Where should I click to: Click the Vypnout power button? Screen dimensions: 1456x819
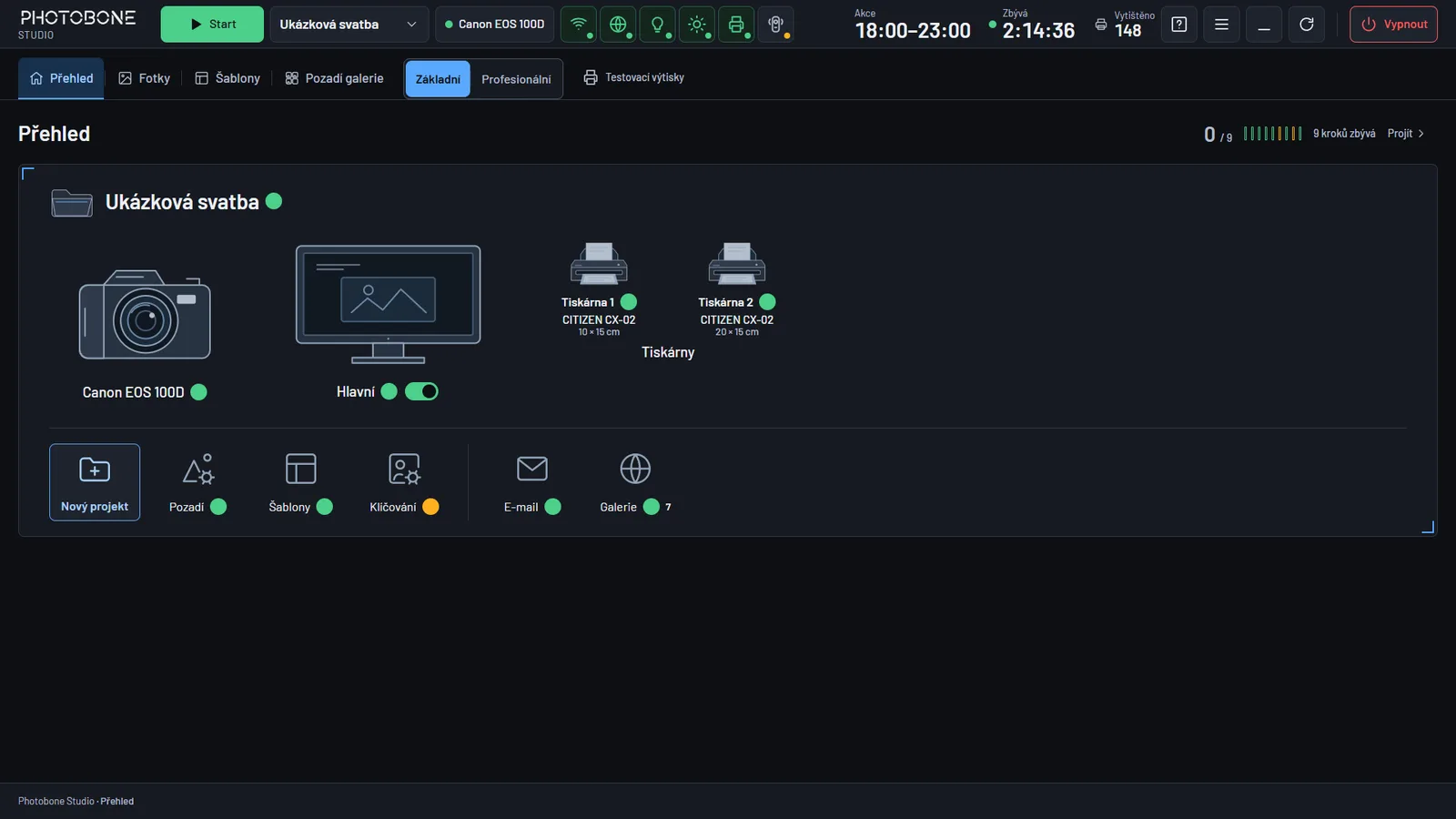(1393, 25)
